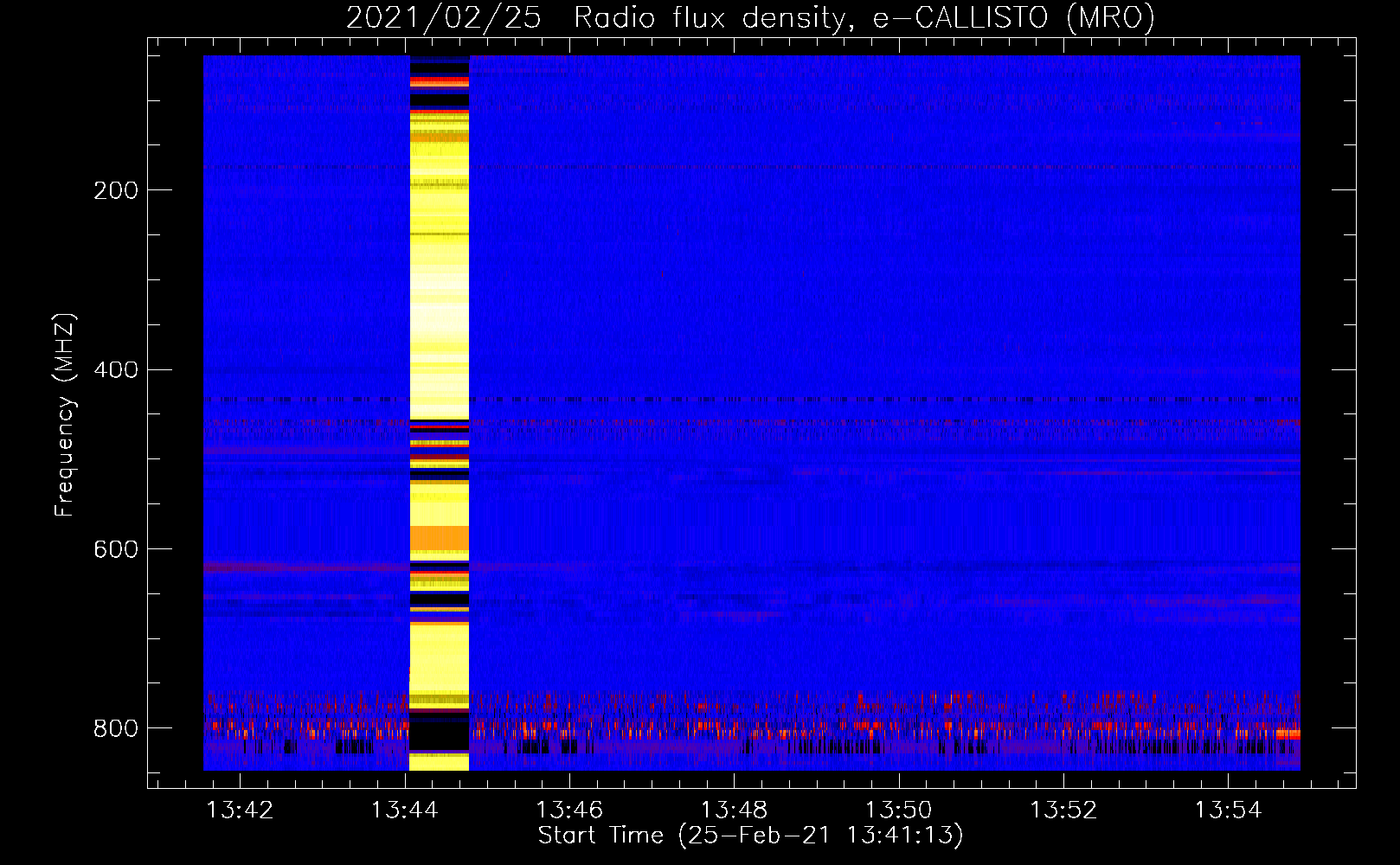
Task: Click the 13:44 time tick label
Action: (x=404, y=811)
